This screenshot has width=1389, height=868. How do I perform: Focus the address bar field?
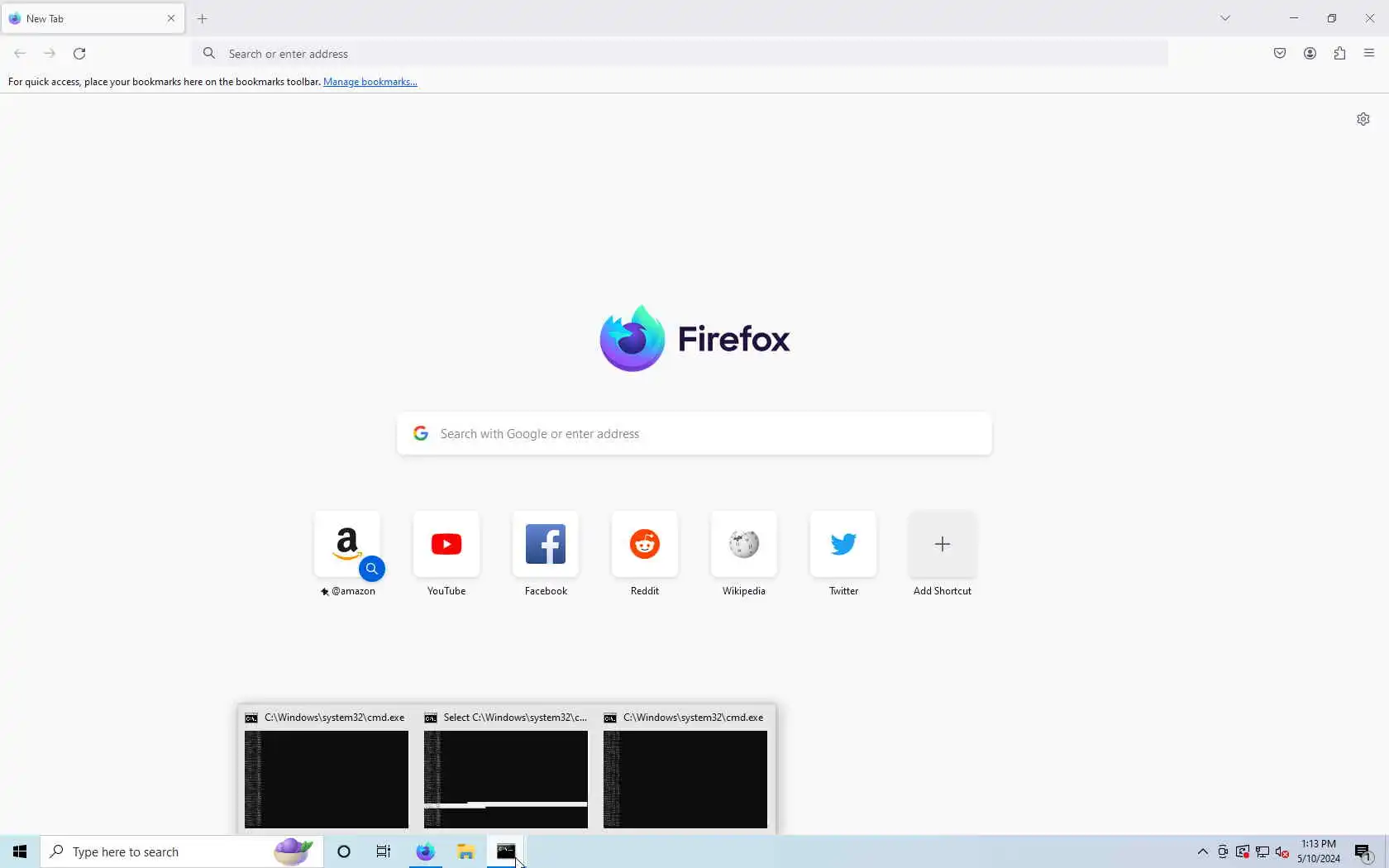(680, 54)
